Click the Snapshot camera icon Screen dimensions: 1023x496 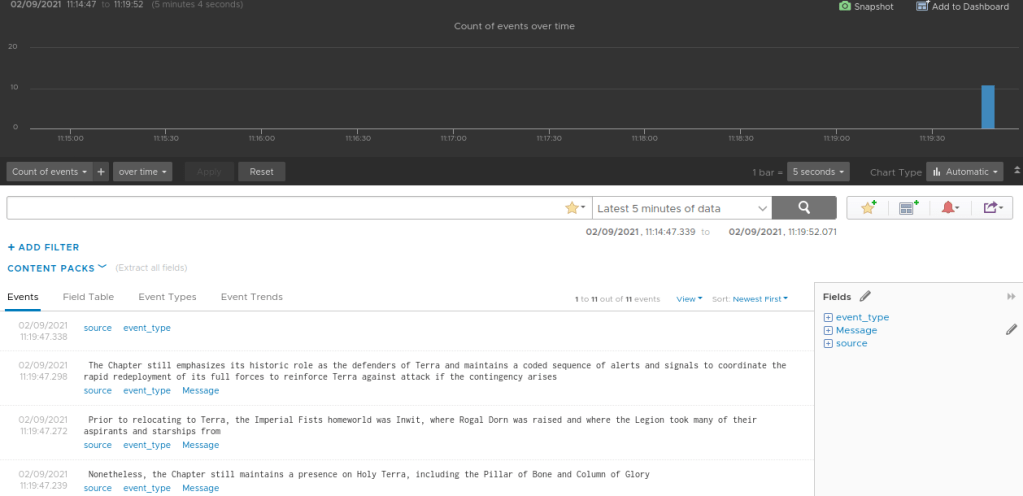click(x=844, y=6)
